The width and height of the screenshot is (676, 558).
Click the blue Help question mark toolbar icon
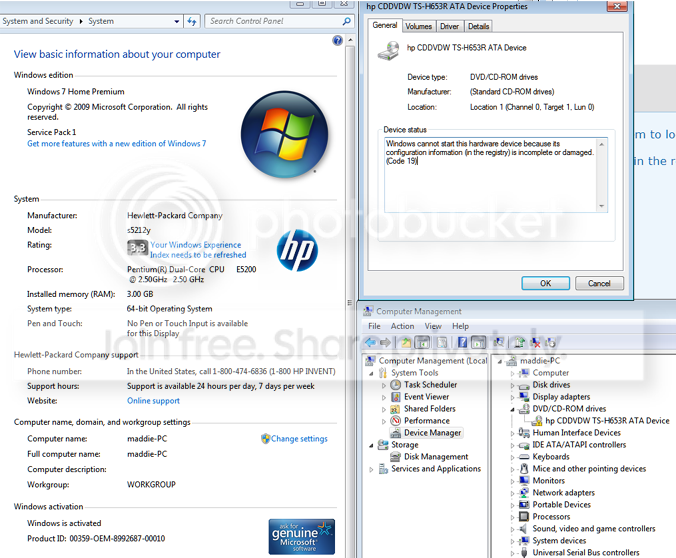tap(462, 342)
